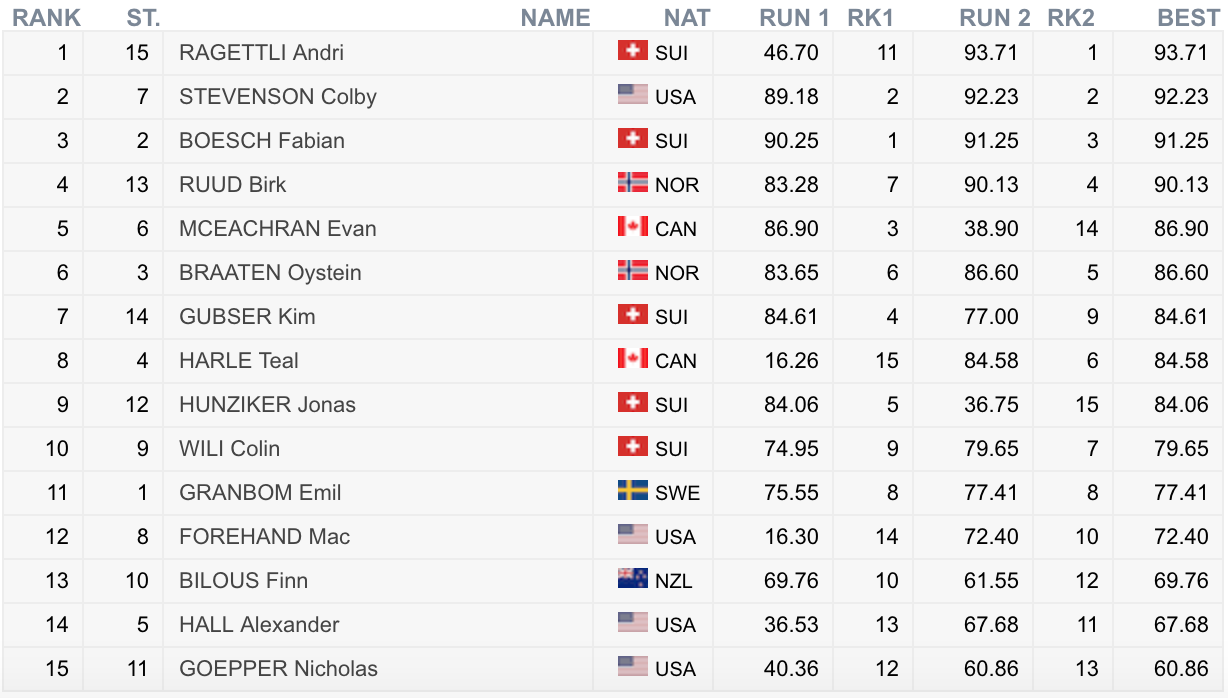Click the USA flag beside STEVENSON Colby
The height and width of the screenshot is (698, 1228).
coord(632,95)
